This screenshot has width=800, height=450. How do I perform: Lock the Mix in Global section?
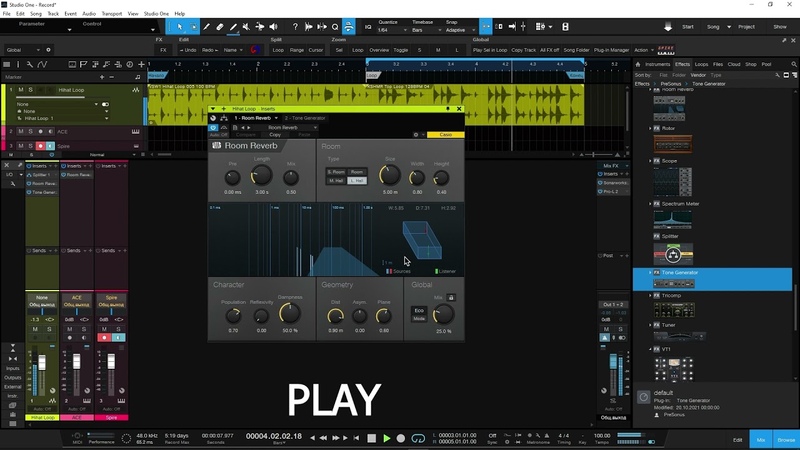[x=451, y=297]
